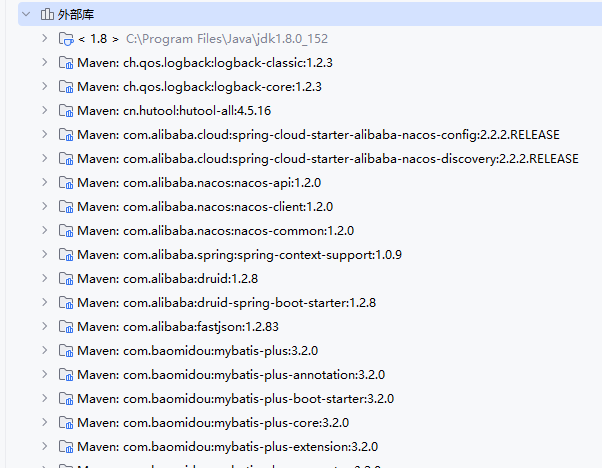Expand nacos-common:1.2.0 library
This screenshot has width=602, height=468.
(x=45, y=230)
